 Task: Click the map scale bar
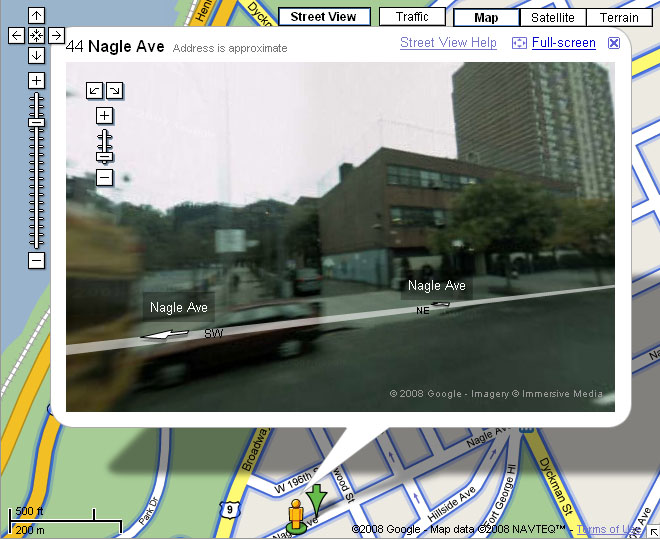(66, 521)
